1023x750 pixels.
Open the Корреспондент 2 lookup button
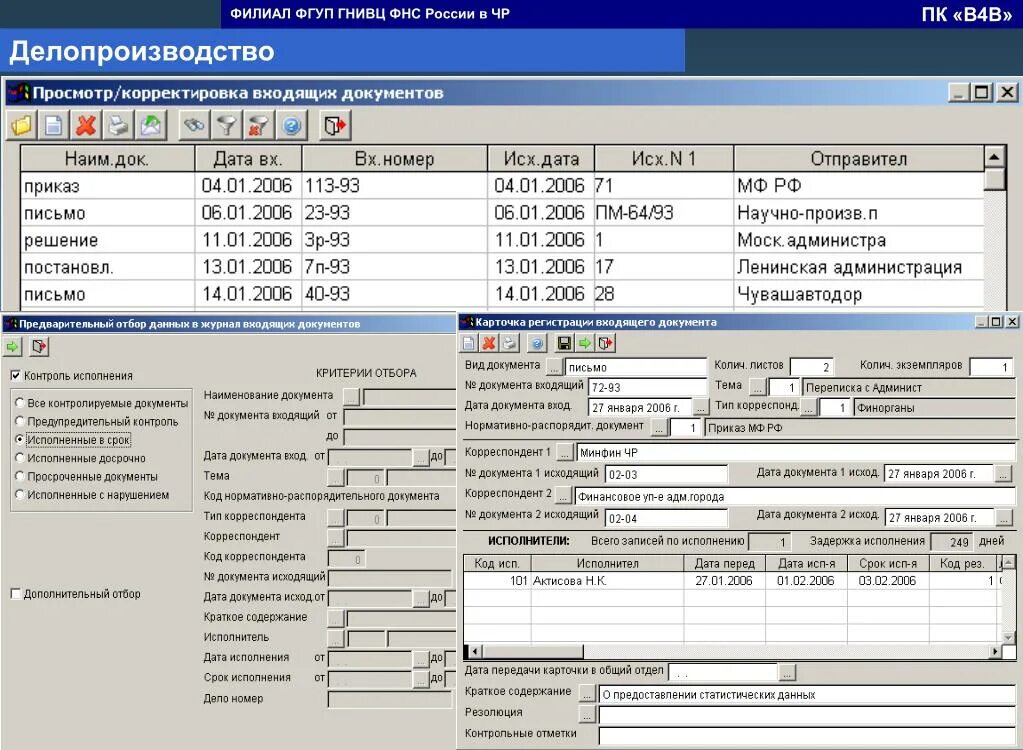click(x=563, y=496)
